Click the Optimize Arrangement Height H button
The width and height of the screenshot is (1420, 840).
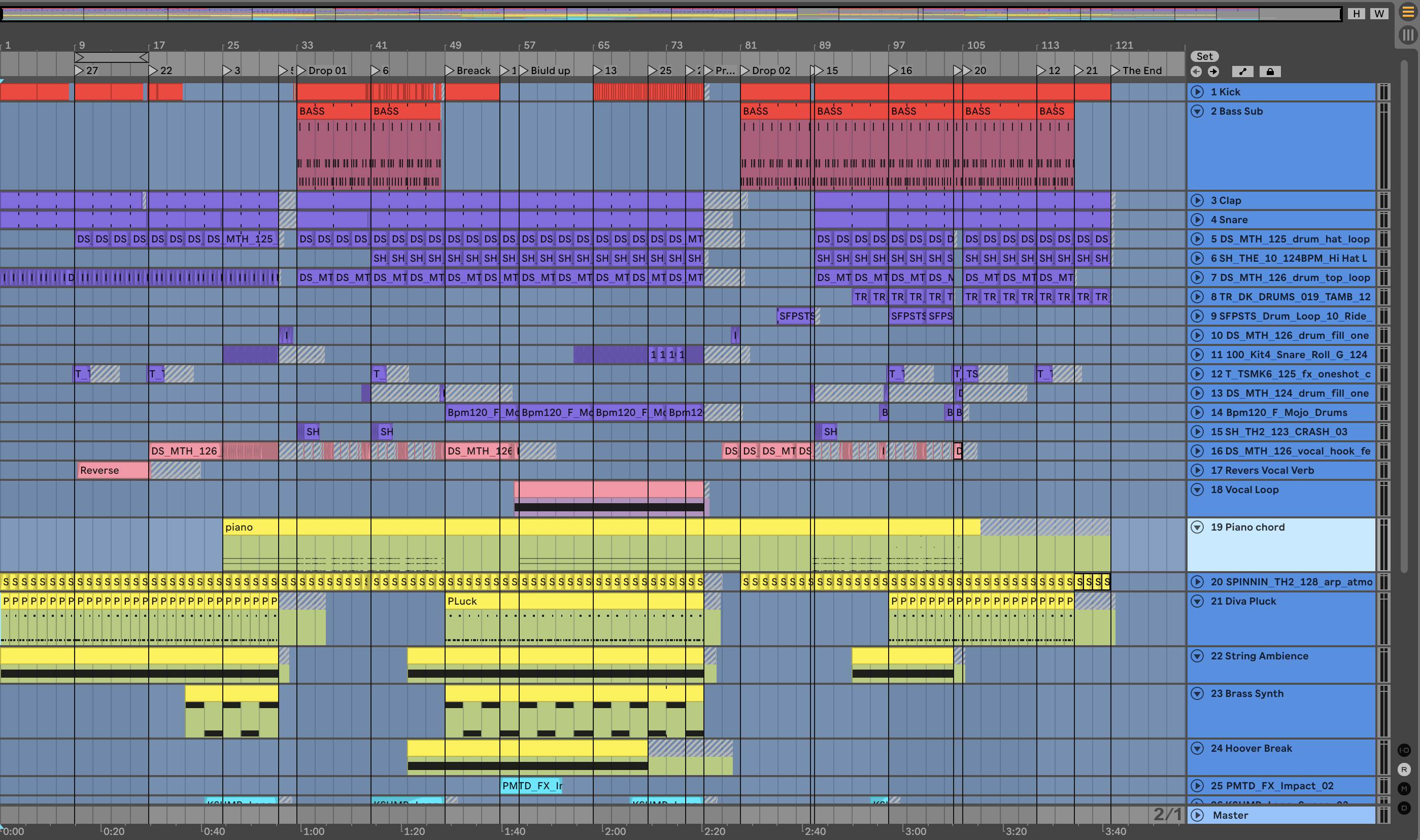tap(1356, 14)
